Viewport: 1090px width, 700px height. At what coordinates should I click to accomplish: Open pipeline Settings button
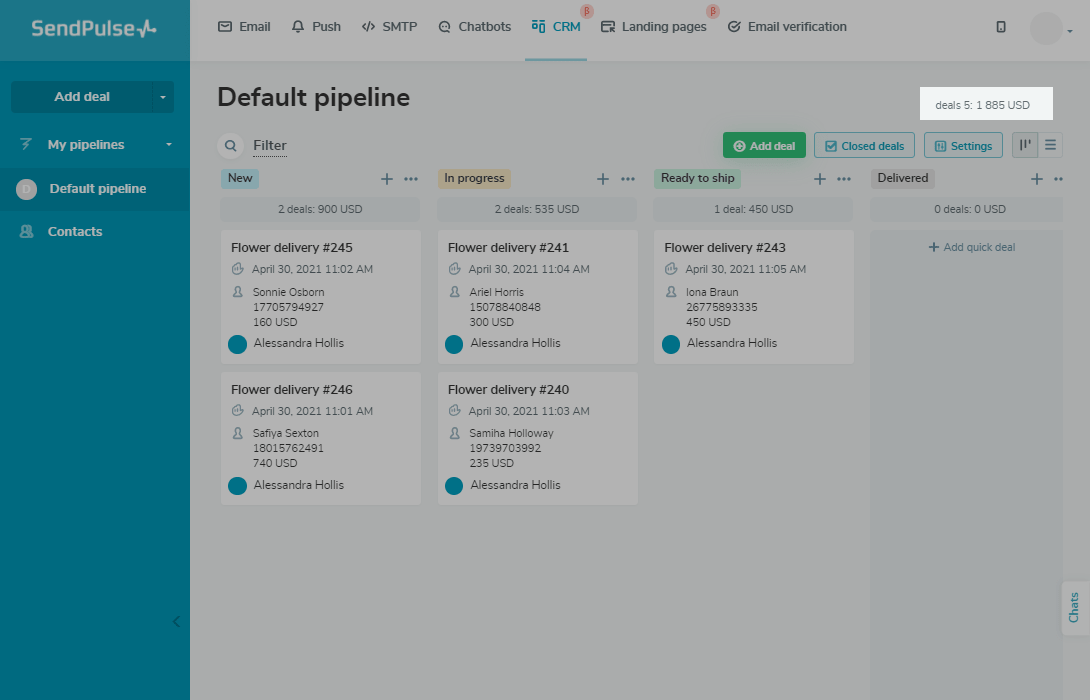tap(963, 146)
